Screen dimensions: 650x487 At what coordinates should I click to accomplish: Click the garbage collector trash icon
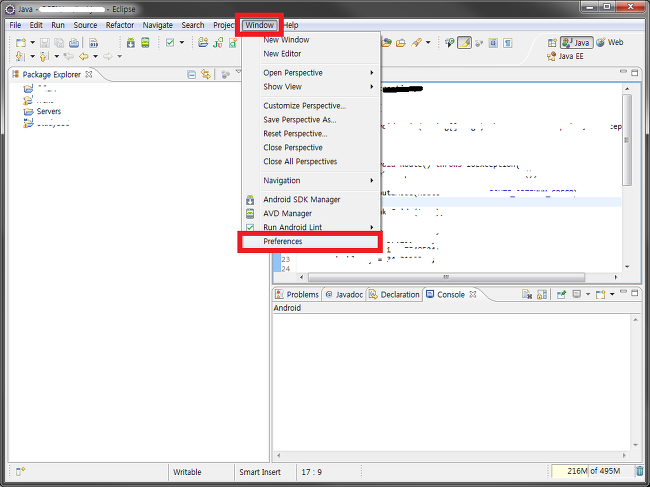point(640,471)
